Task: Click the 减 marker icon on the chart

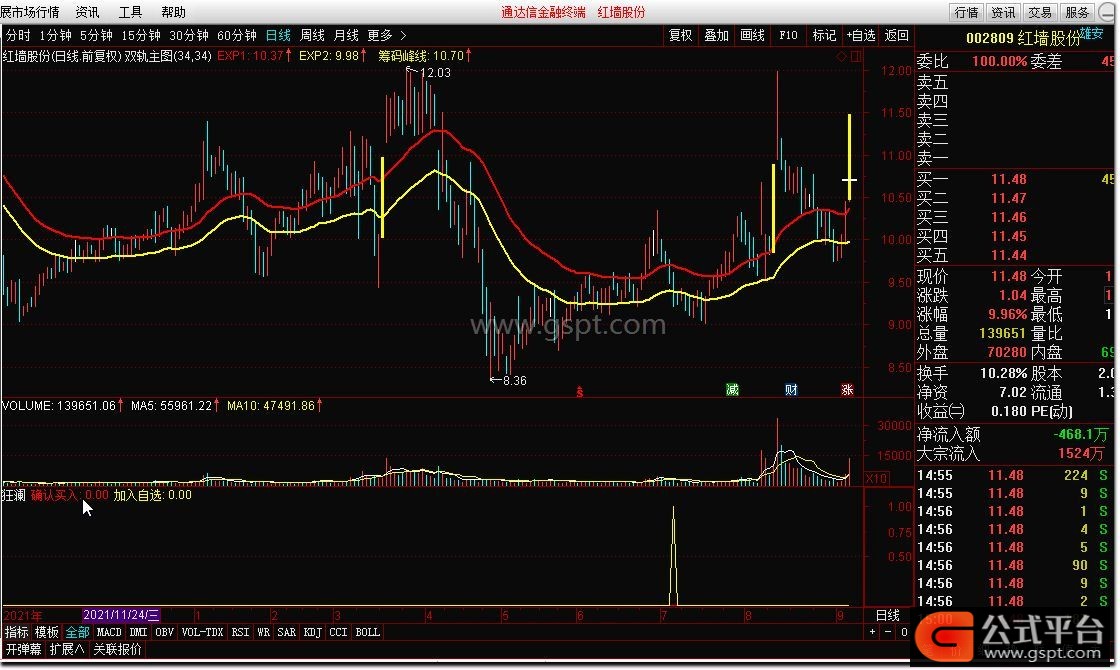Action: [732, 389]
